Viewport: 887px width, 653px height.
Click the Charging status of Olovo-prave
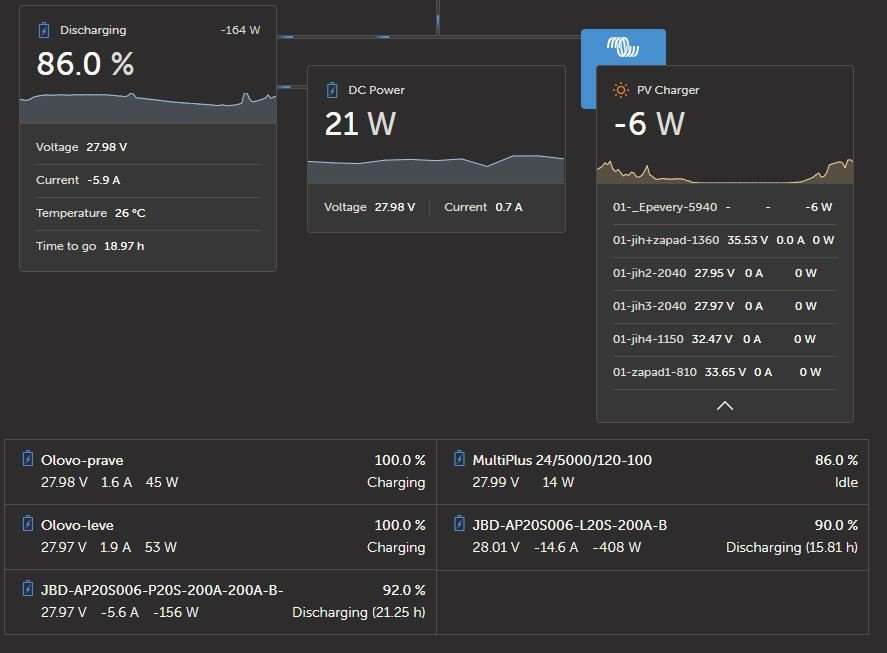click(396, 482)
